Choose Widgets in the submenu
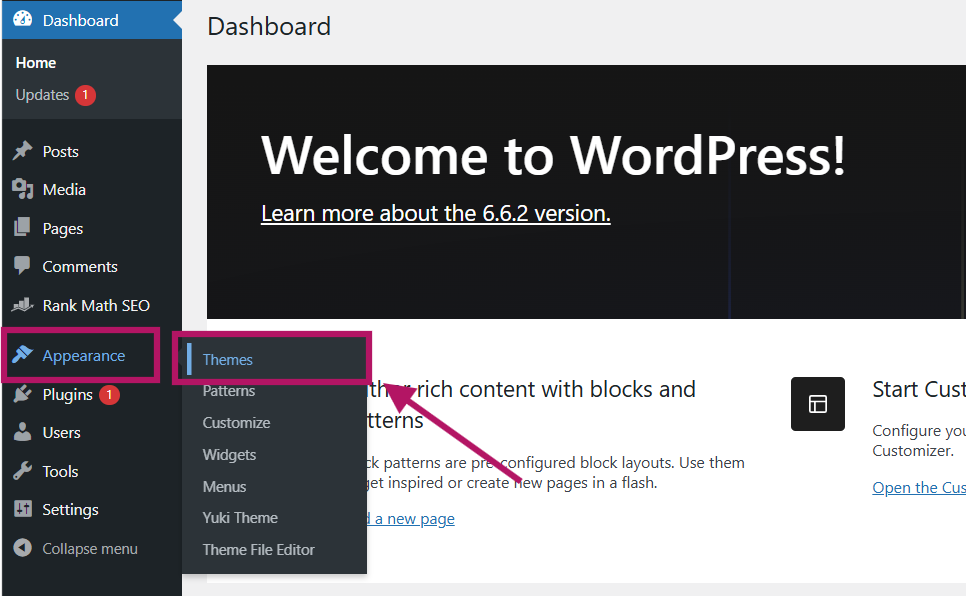This screenshot has height=596, width=966. coord(229,455)
